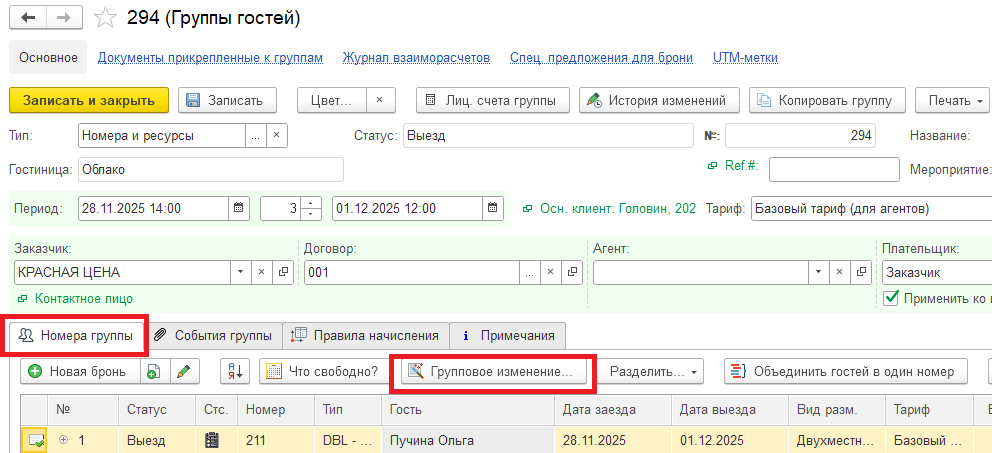This screenshot has width=992, height=453.
Task: Create a Новая бронь
Action: pyautogui.click(x=80, y=371)
